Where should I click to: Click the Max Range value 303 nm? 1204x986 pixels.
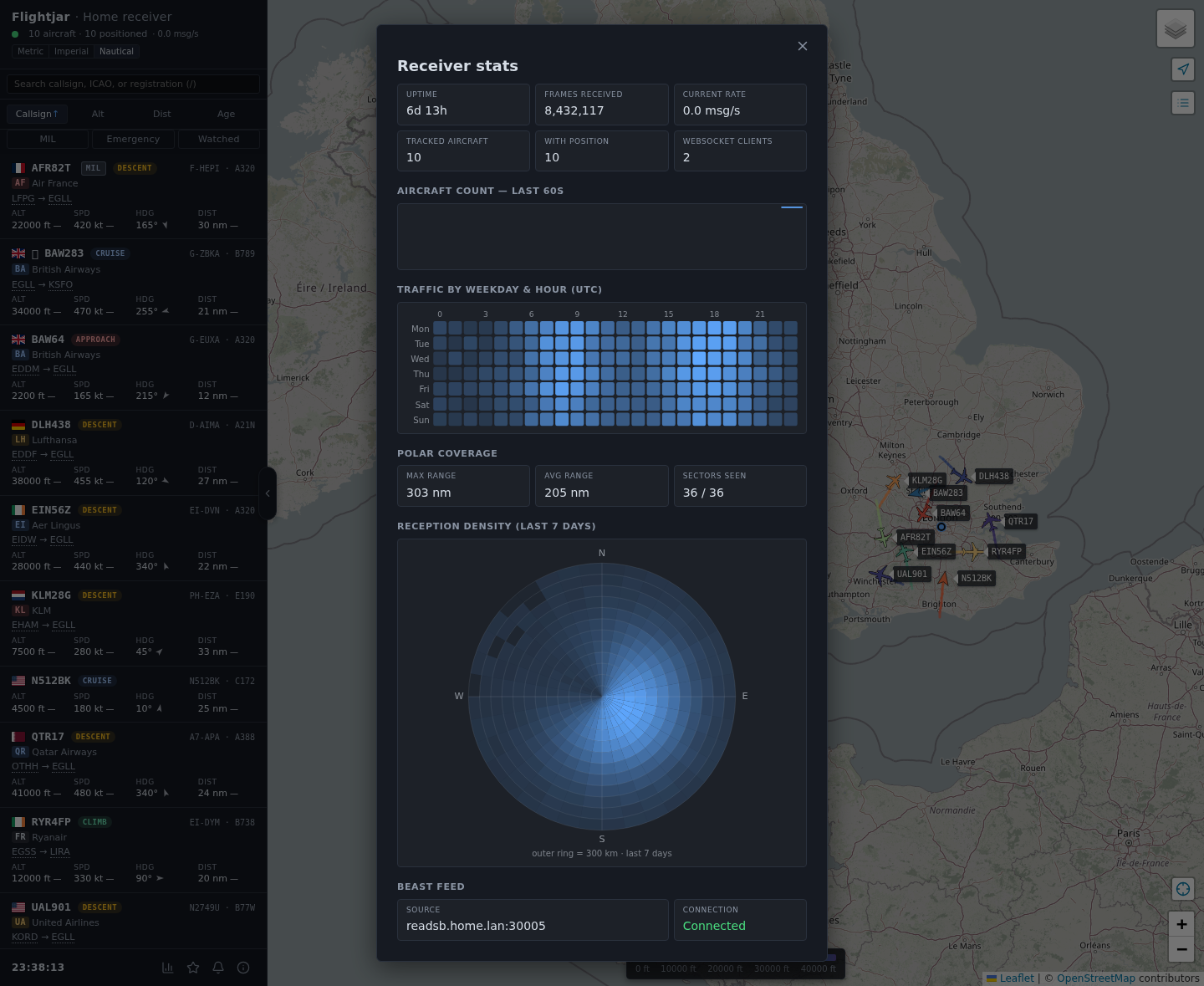428,493
